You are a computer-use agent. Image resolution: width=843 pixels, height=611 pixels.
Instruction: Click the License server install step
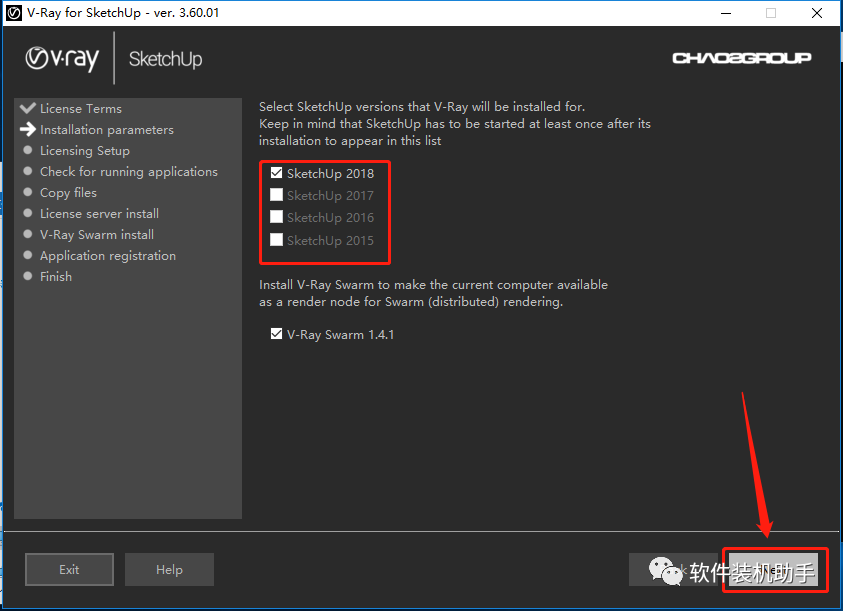(x=99, y=214)
